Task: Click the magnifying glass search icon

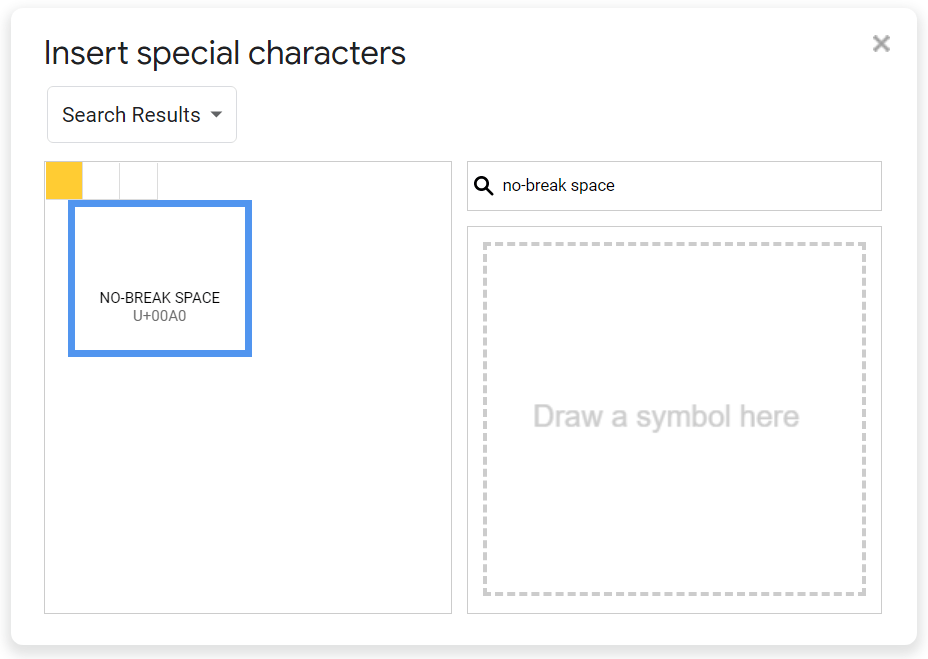Action: 484,186
